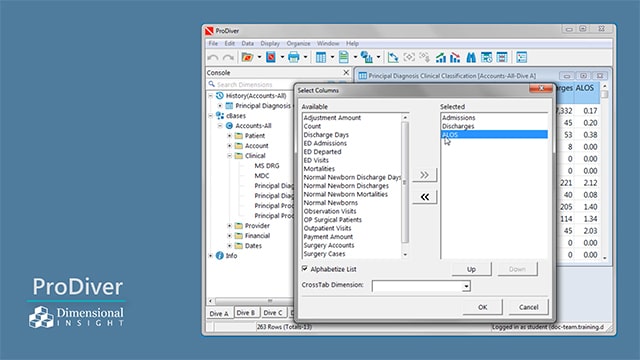Open the Data menu
The height and width of the screenshot is (360, 640).
tap(247, 43)
